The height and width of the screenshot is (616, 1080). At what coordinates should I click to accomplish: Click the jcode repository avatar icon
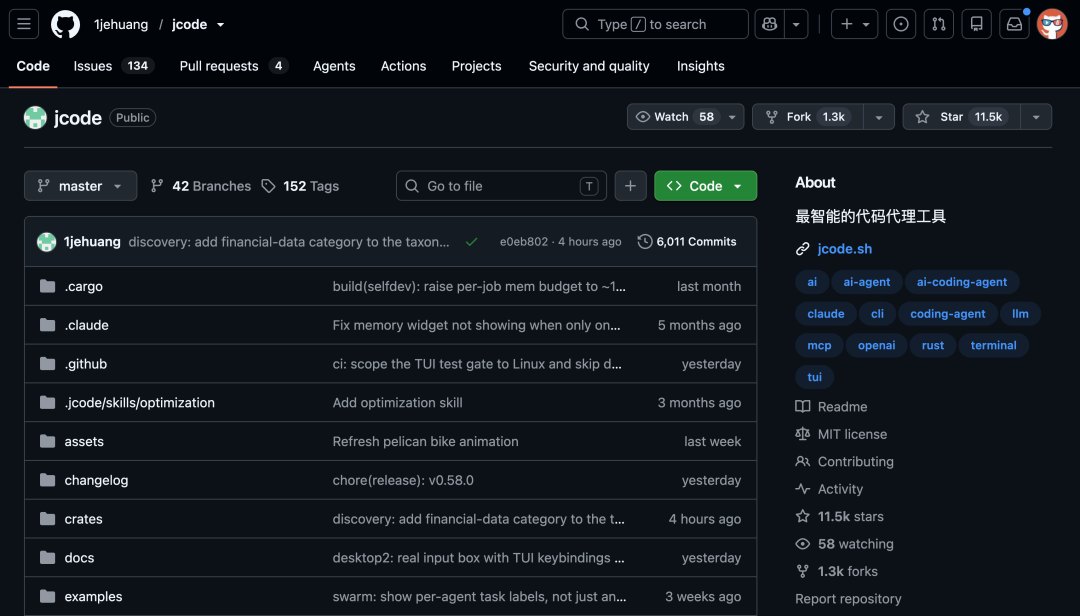click(35, 118)
